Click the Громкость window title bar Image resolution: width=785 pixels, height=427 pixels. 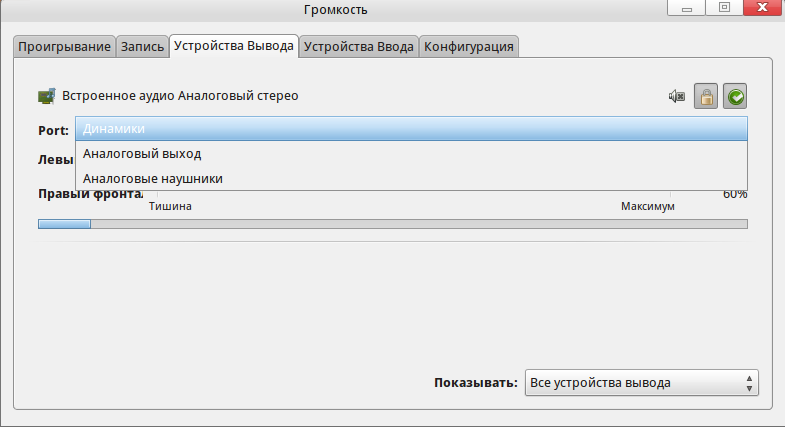(335, 10)
